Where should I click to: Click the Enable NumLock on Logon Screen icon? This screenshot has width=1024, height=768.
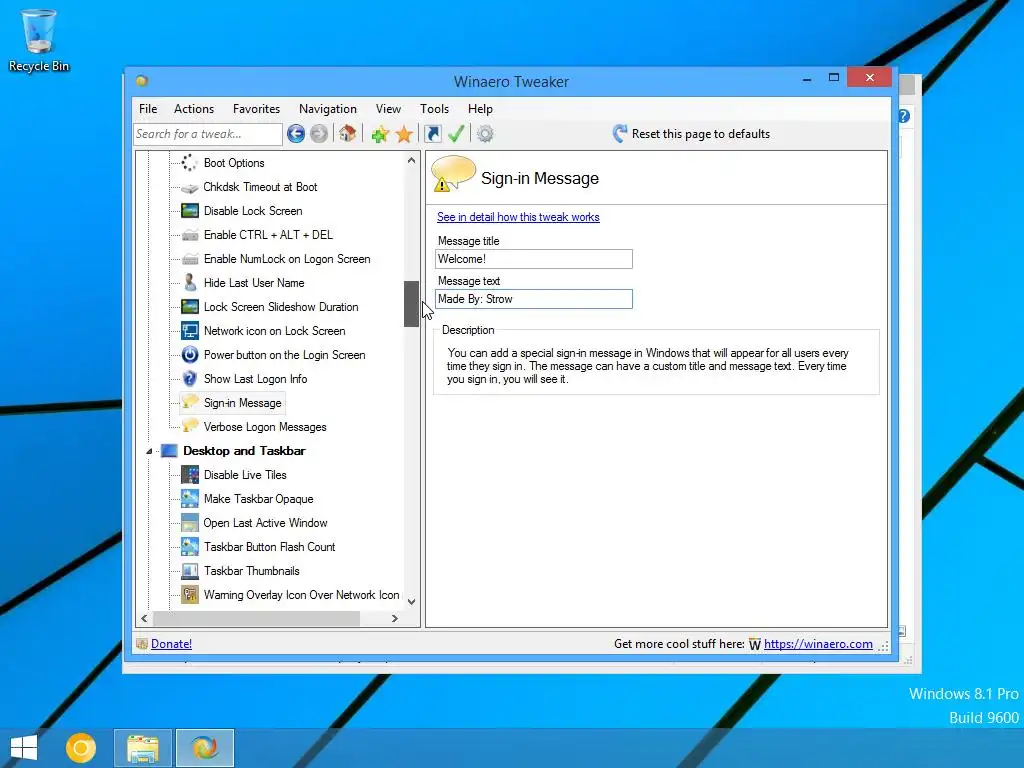coord(189,259)
